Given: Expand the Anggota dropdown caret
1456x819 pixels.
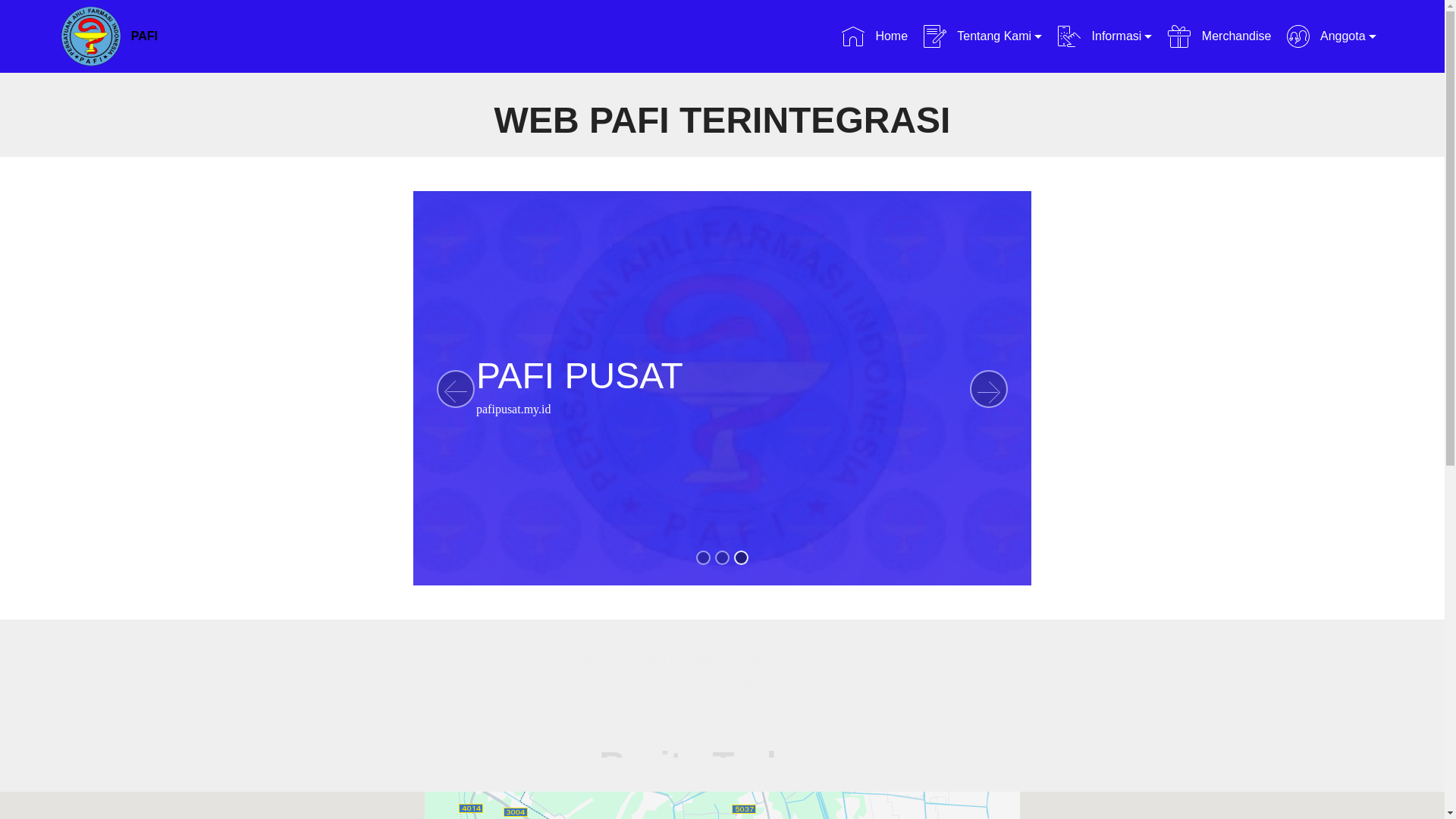Looking at the screenshot, I should tap(1373, 37).
